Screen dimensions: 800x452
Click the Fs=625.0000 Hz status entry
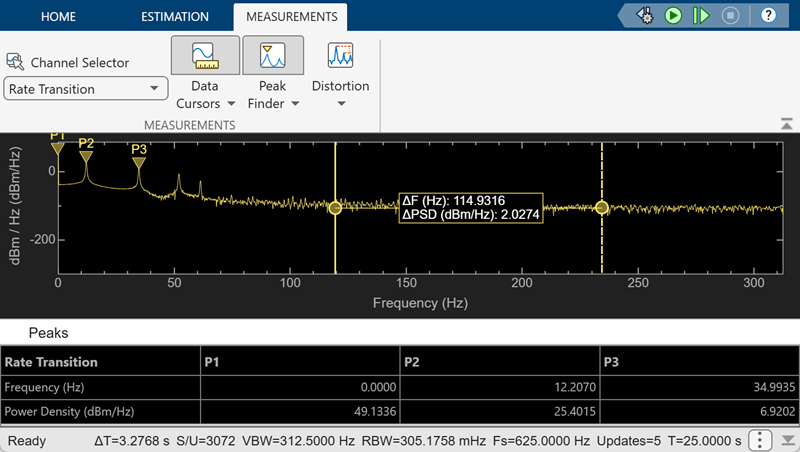541,441
